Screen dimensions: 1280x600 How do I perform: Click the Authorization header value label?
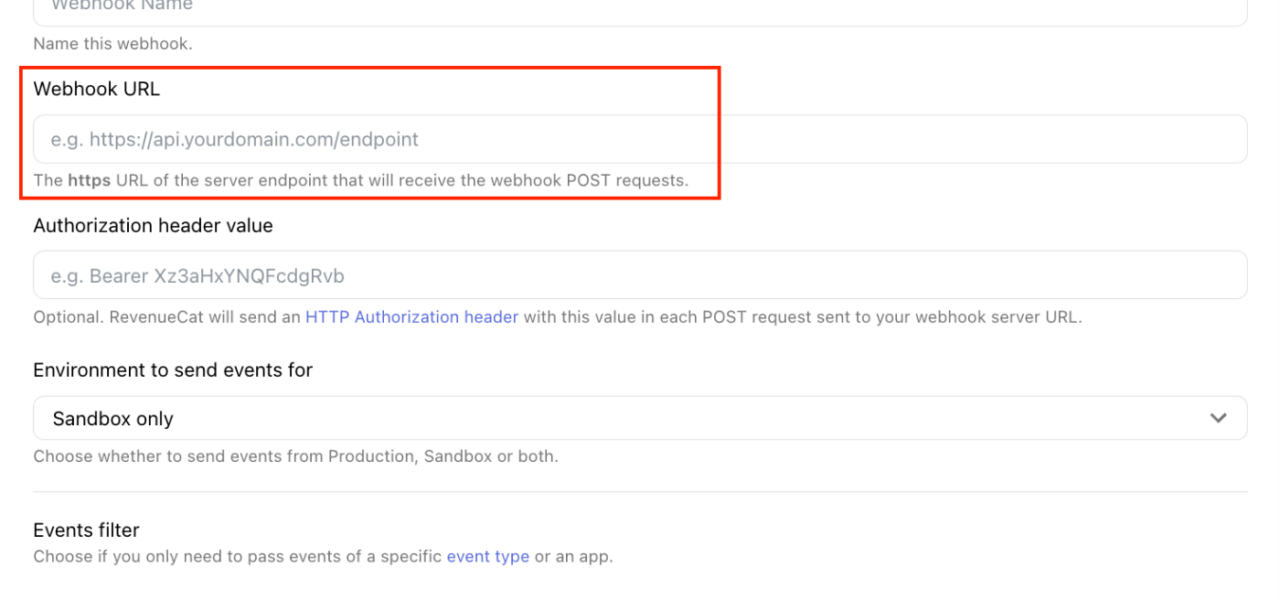(x=153, y=226)
